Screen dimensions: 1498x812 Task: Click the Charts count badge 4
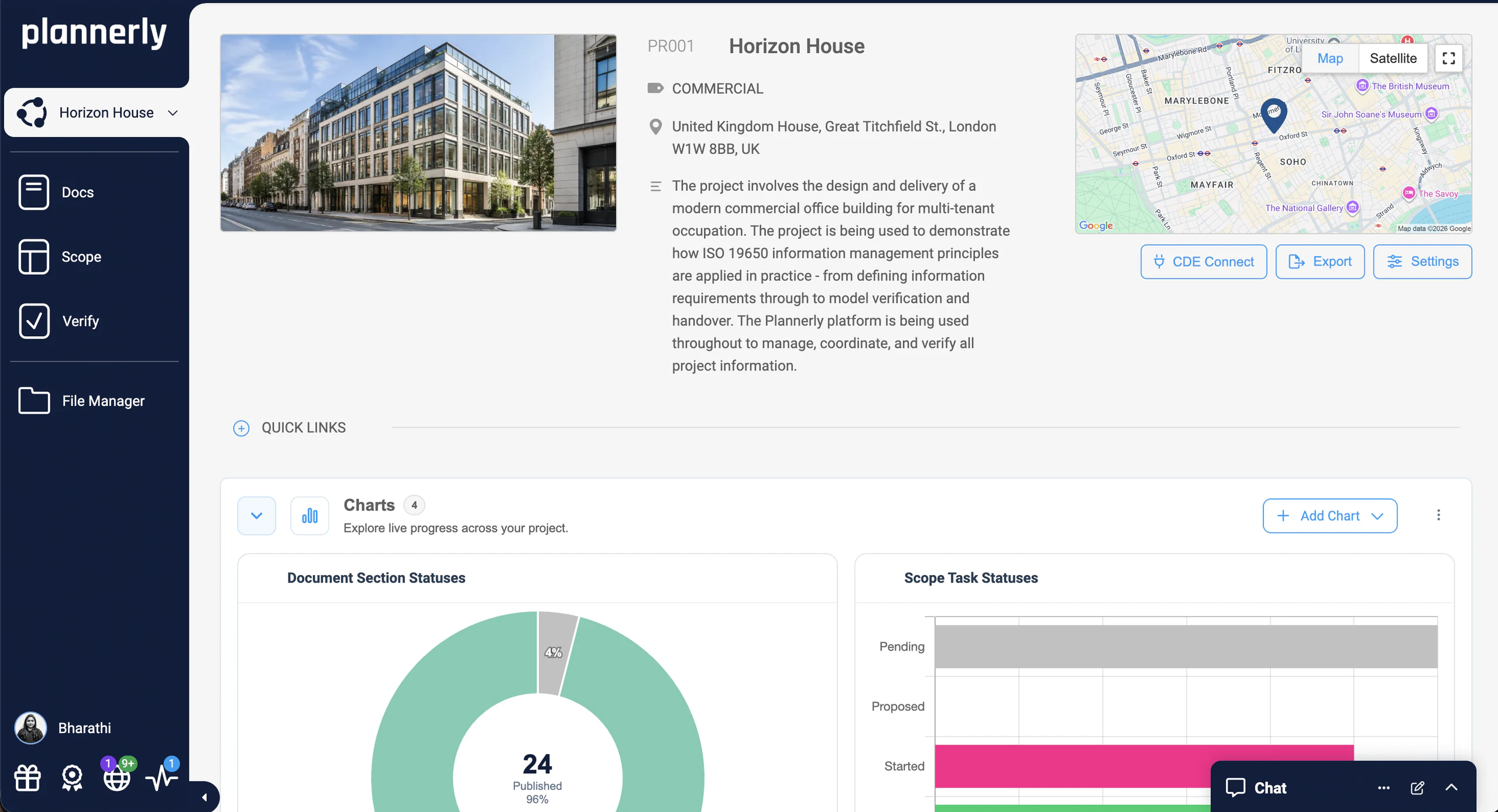[414, 505]
